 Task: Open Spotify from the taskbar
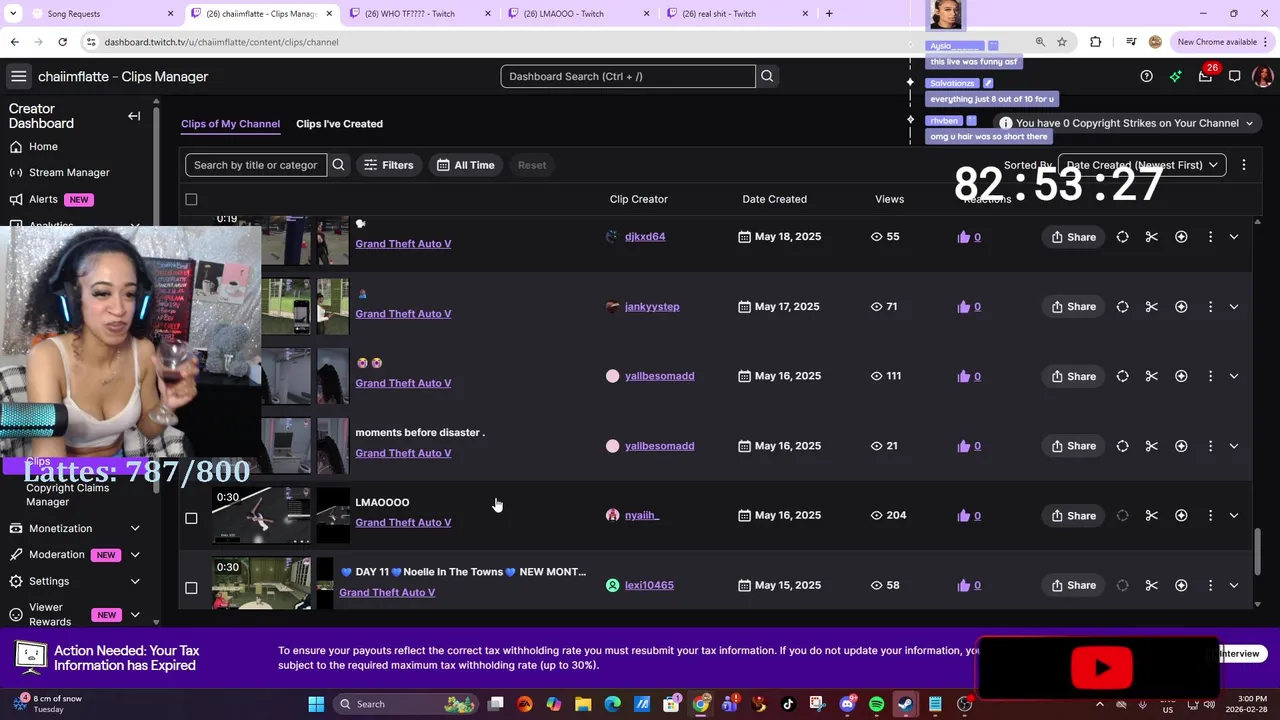pyautogui.click(x=876, y=704)
